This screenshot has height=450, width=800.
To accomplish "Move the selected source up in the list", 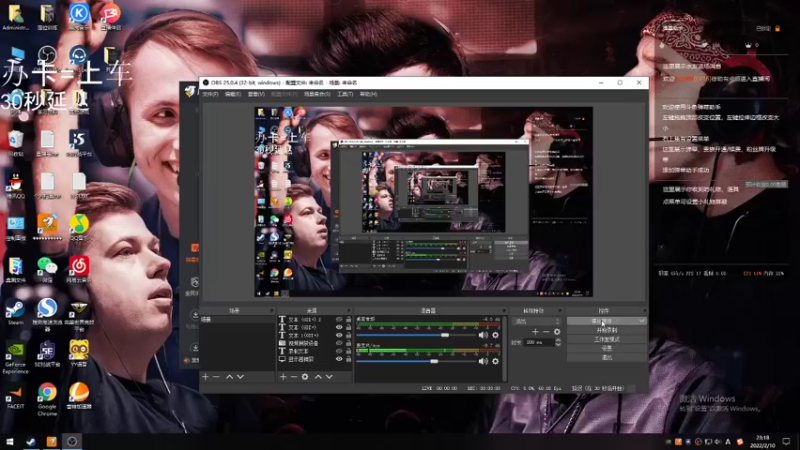I will tap(318, 377).
